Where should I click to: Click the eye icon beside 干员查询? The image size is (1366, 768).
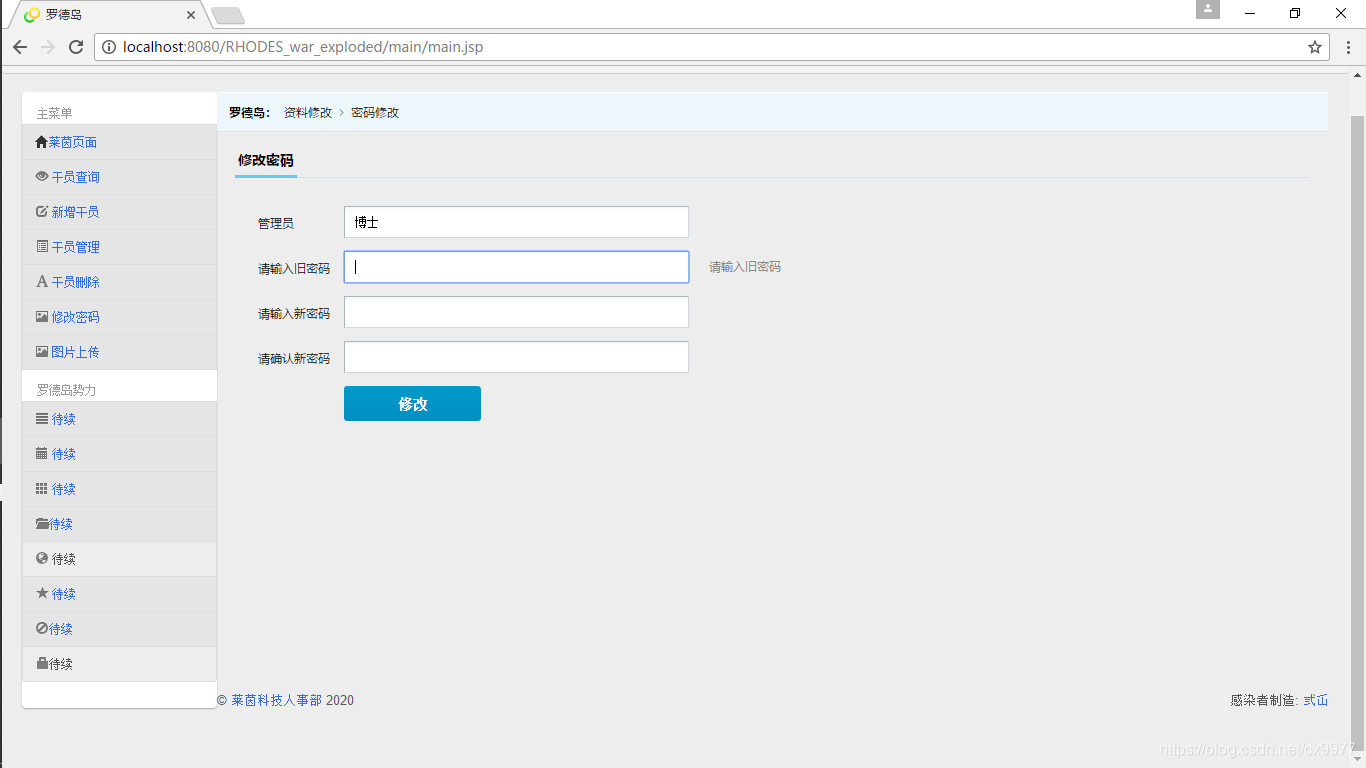point(42,177)
